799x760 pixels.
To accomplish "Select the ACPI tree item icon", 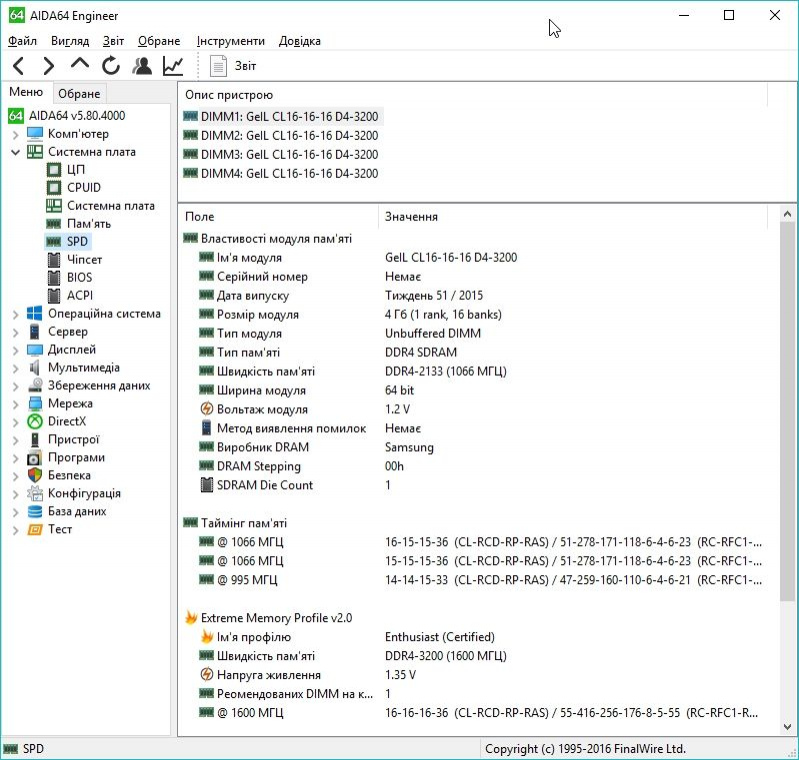I will 54,296.
